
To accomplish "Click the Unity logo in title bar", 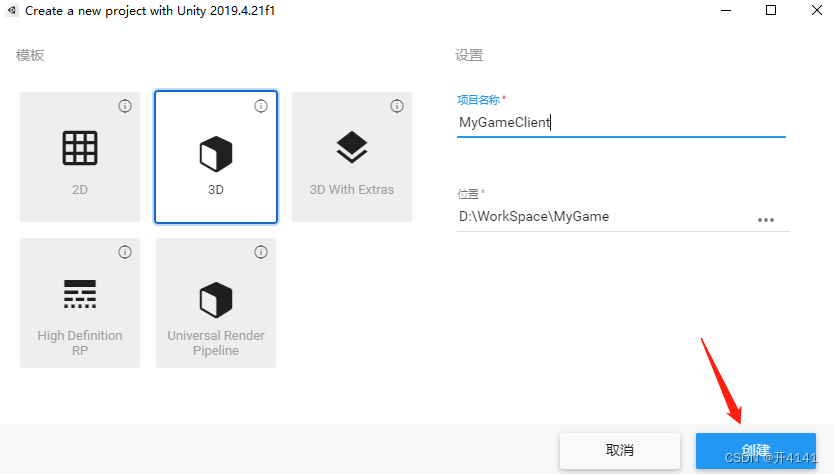I will tap(12, 10).
